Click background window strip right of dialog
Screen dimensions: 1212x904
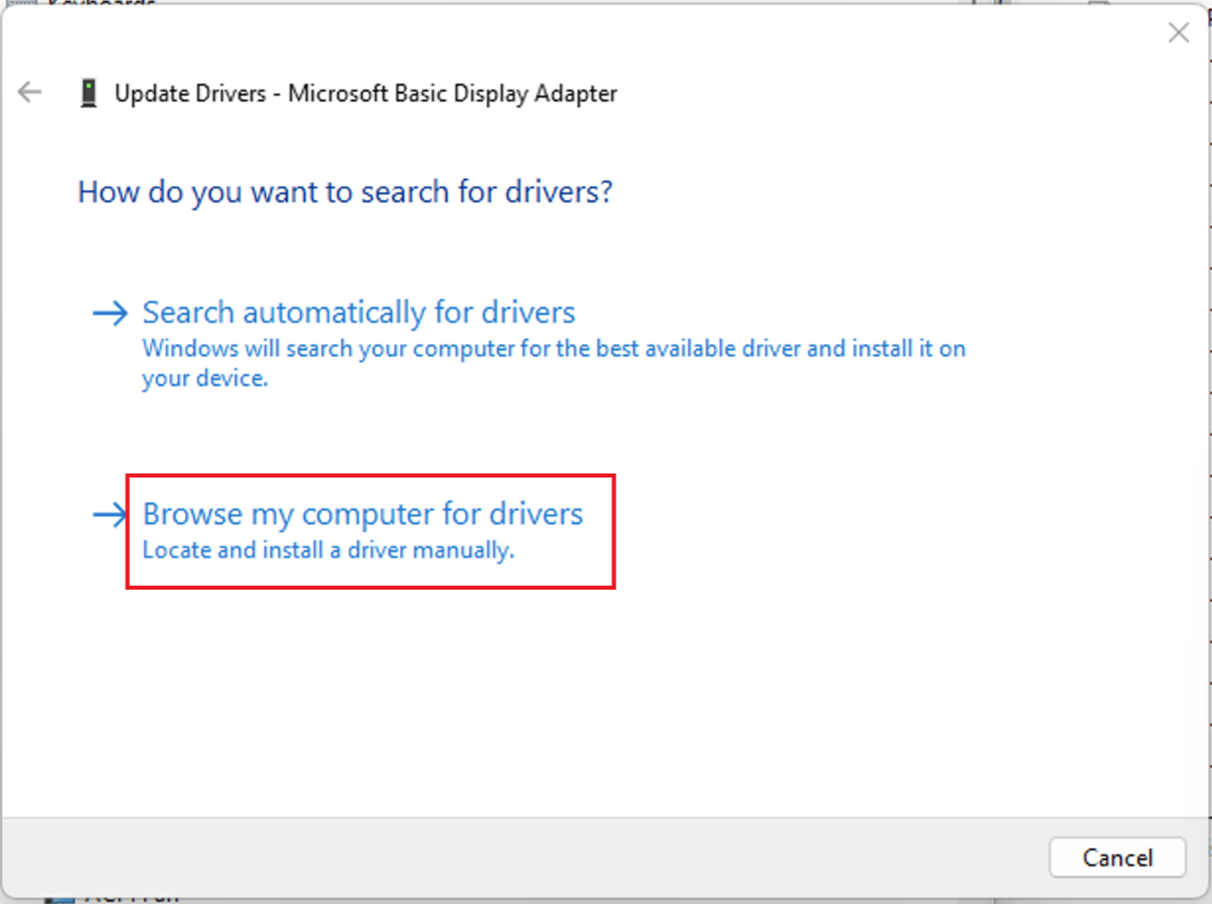coord(1207,450)
